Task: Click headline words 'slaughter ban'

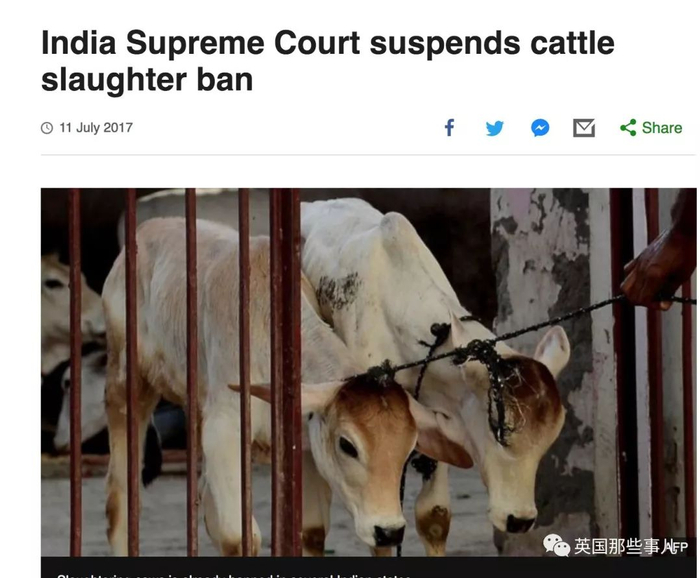Action: pos(147,80)
